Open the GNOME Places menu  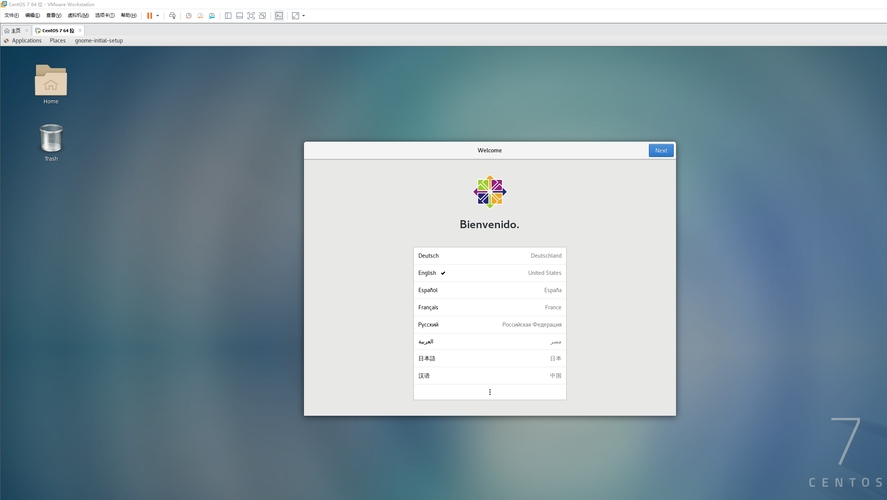[58, 41]
